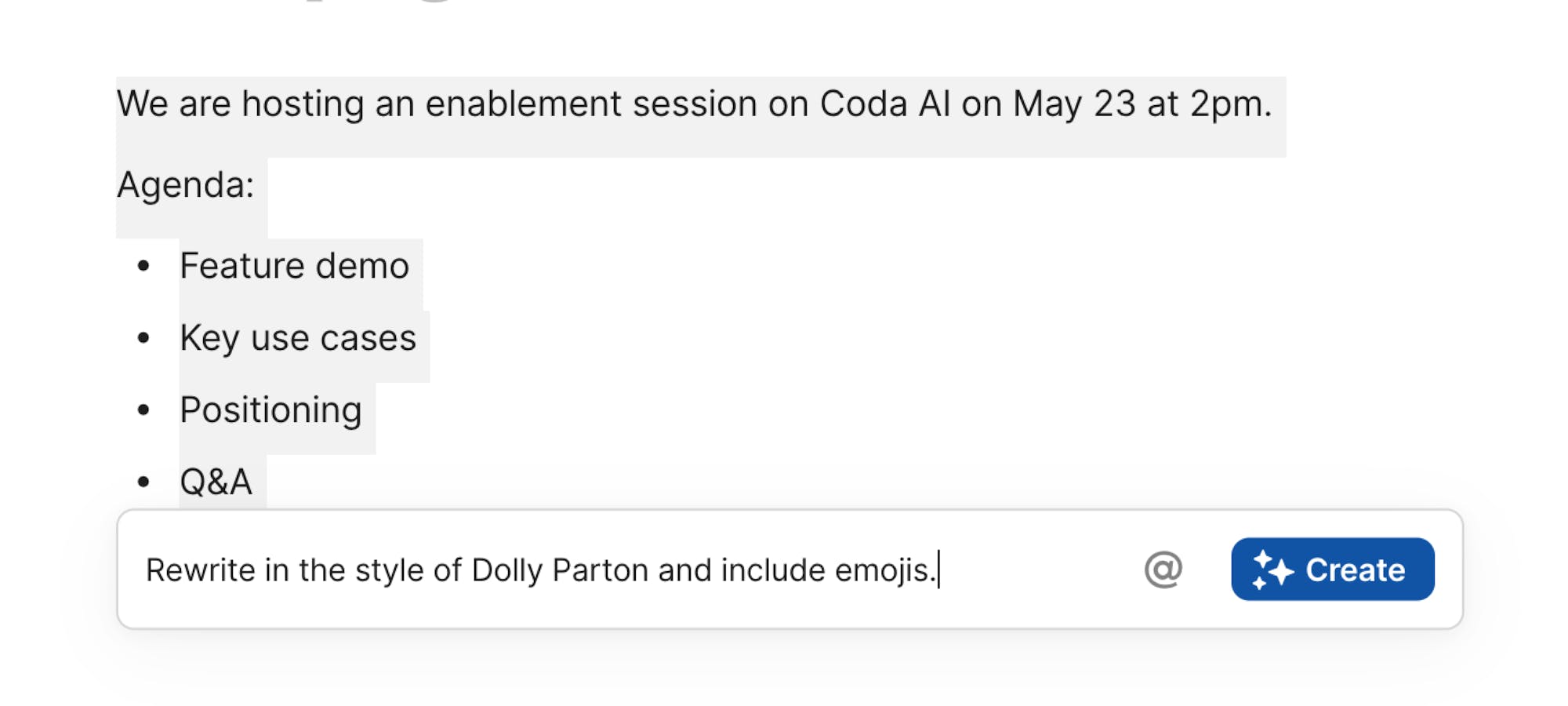This screenshot has width=1568, height=706.
Task: Click the word 'emojis' in the prompt
Action: click(x=882, y=570)
